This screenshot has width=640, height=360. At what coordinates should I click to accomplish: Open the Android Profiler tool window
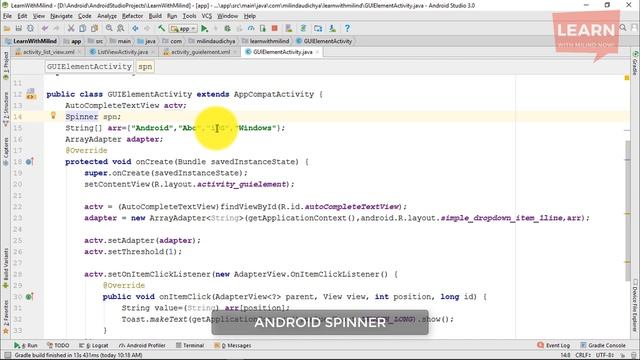142,345
